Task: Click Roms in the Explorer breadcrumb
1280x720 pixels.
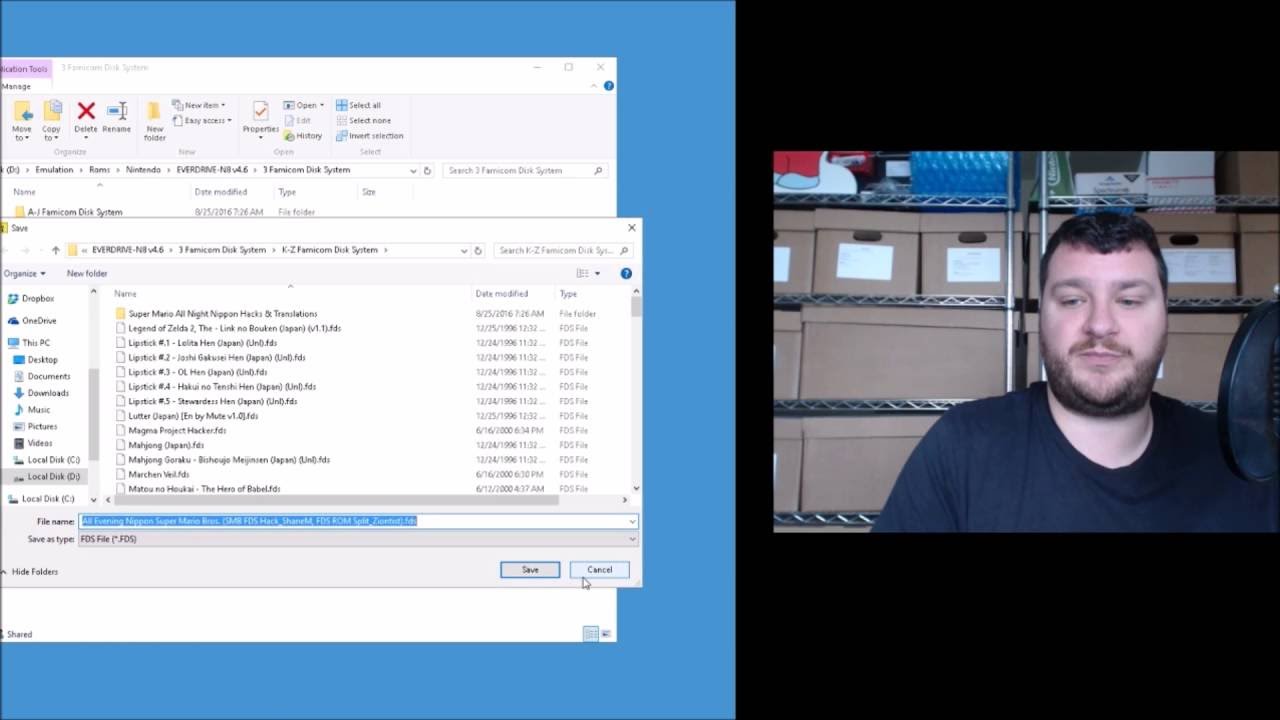Action: coord(99,170)
